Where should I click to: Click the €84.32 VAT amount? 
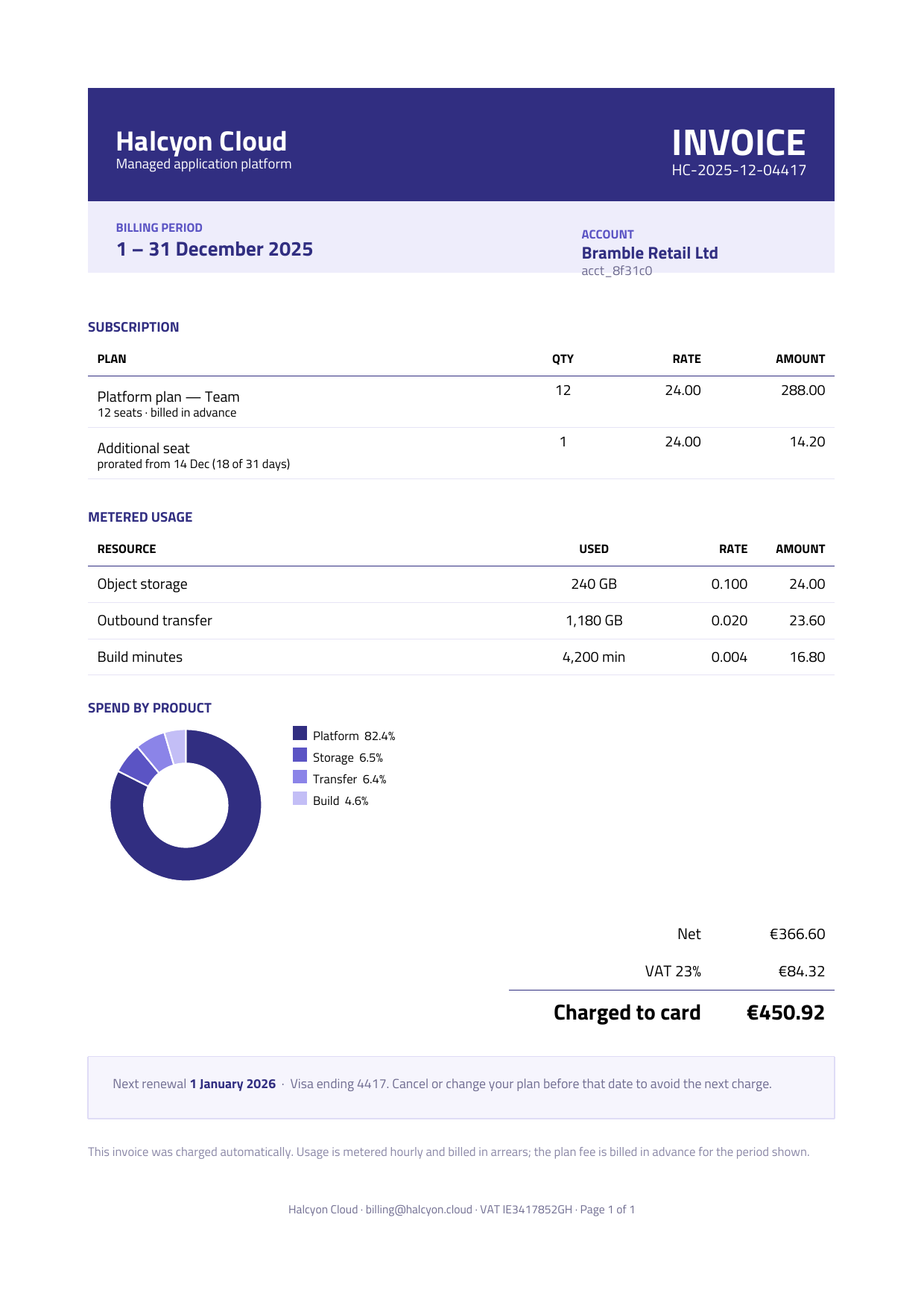click(802, 972)
